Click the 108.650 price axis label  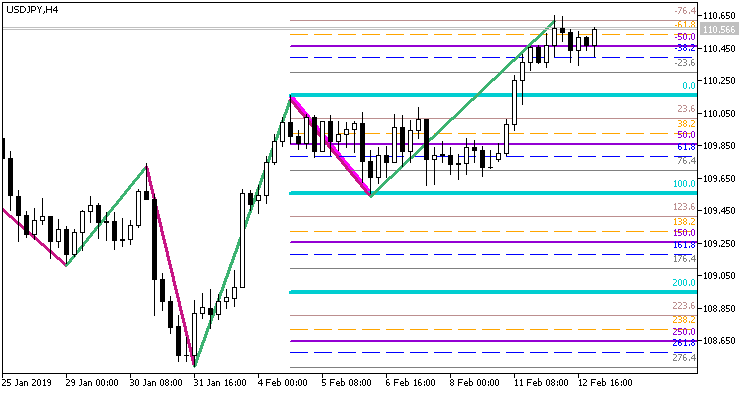point(719,341)
